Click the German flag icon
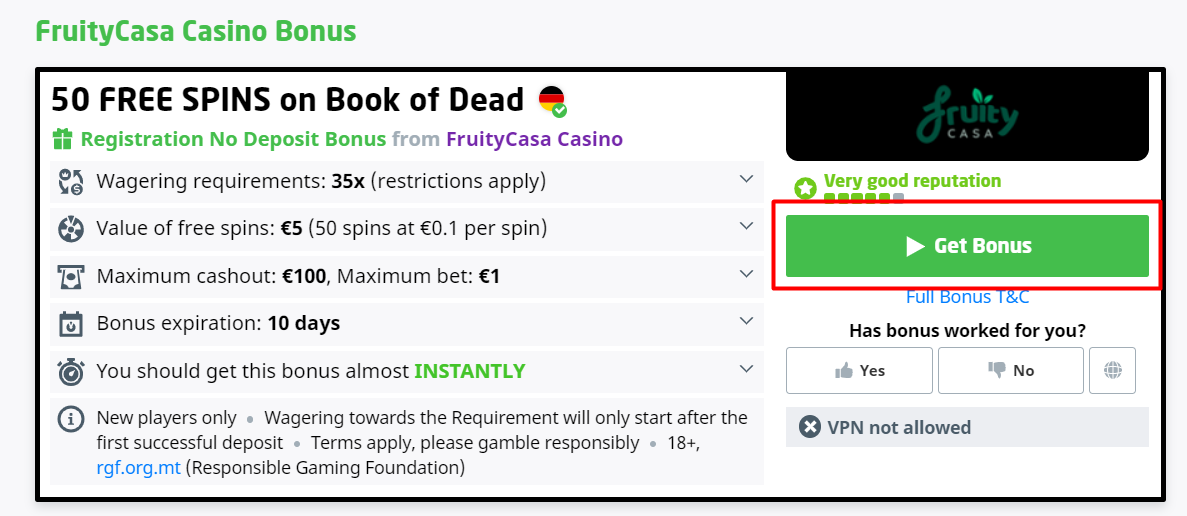The height and width of the screenshot is (516, 1187). pyautogui.click(x=551, y=100)
